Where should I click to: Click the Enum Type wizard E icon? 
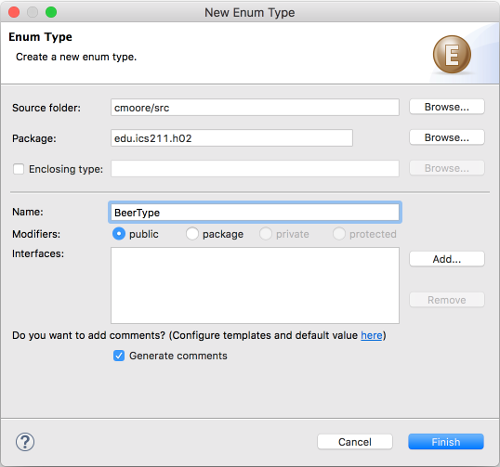(452, 54)
